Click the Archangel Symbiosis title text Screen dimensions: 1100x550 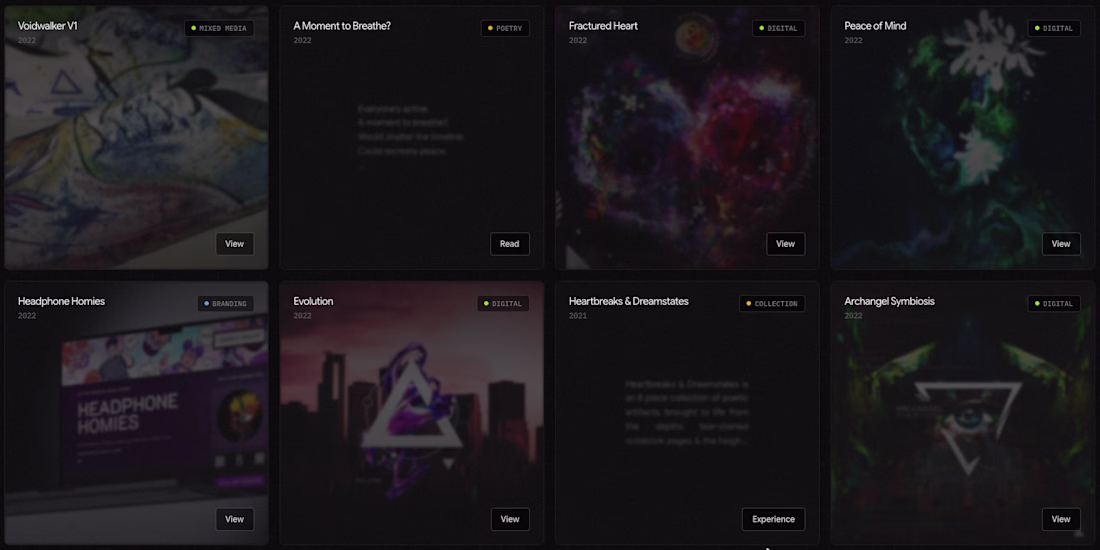pos(889,301)
